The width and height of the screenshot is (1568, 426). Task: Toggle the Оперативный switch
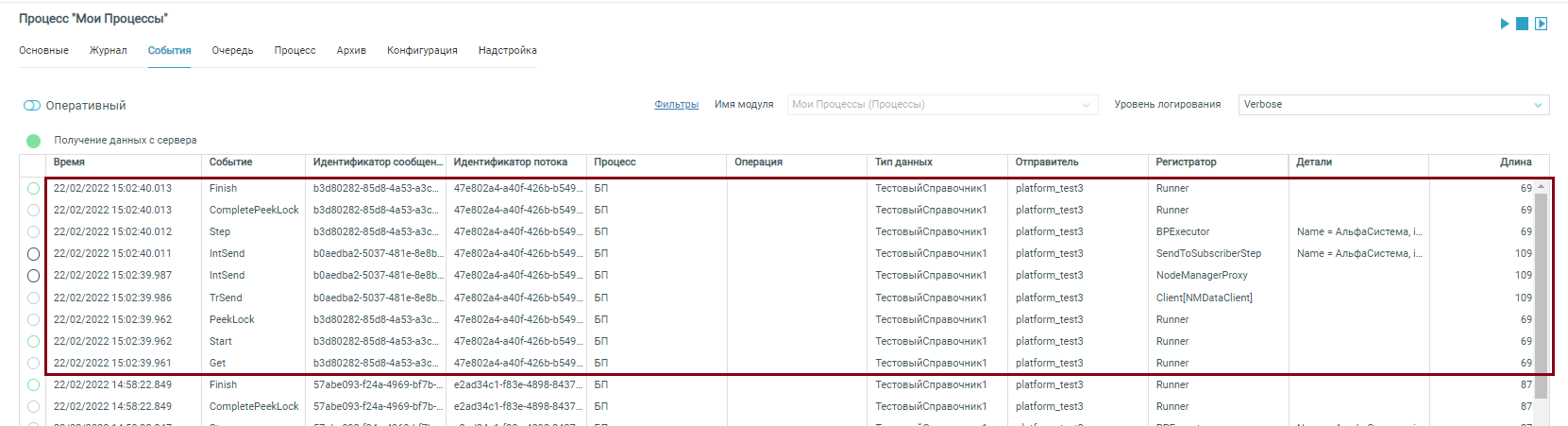pyautogui.click(x=32, y=106)
